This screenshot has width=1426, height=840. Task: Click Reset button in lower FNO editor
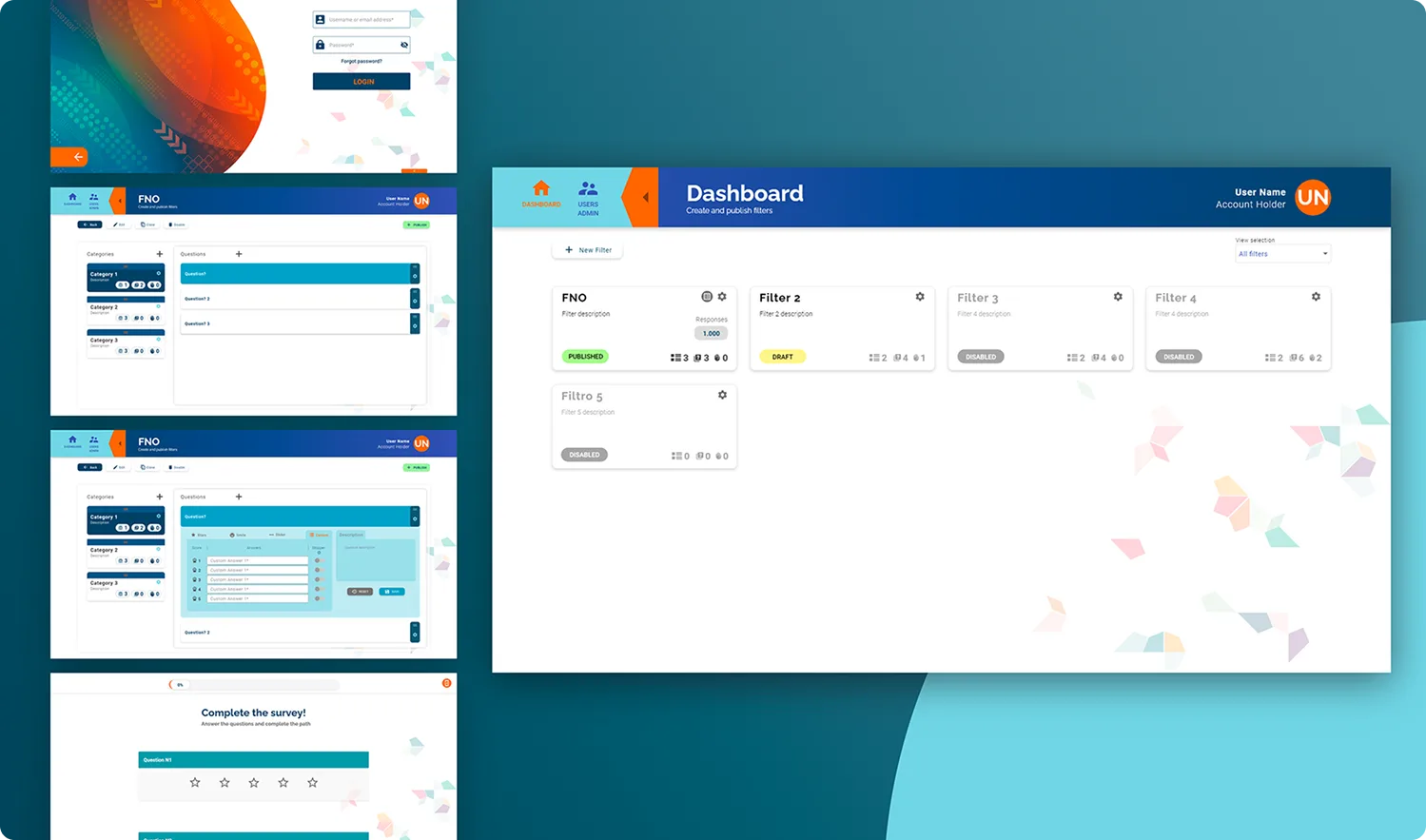click(x=360, y=592)
